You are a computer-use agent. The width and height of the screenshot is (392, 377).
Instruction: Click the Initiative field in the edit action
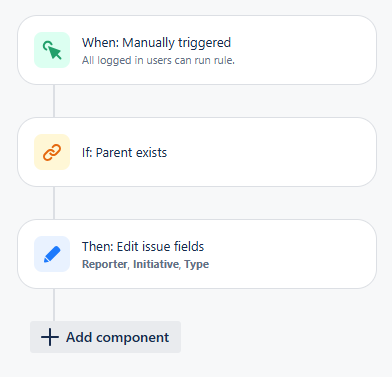[156, 264]
